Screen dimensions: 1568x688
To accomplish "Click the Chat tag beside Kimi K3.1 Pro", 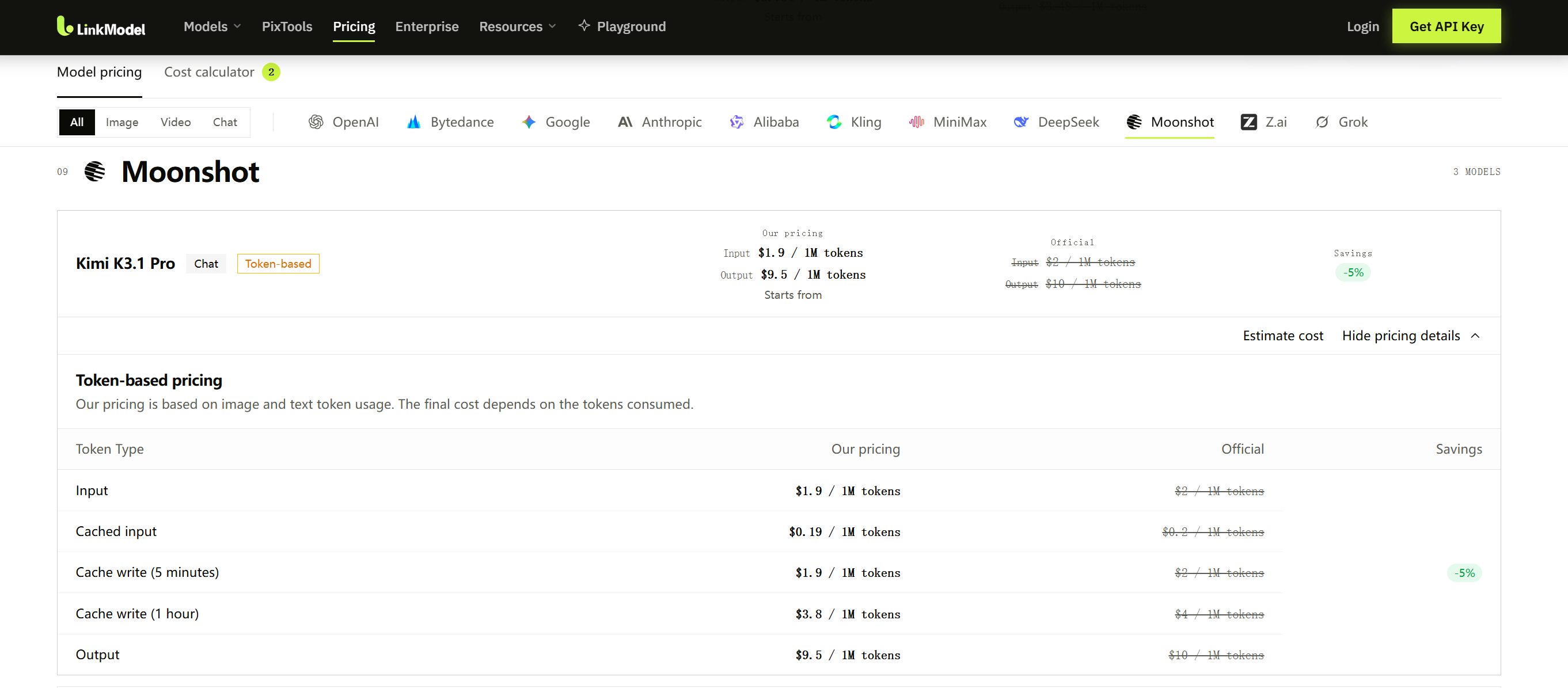I will [206, 264].
